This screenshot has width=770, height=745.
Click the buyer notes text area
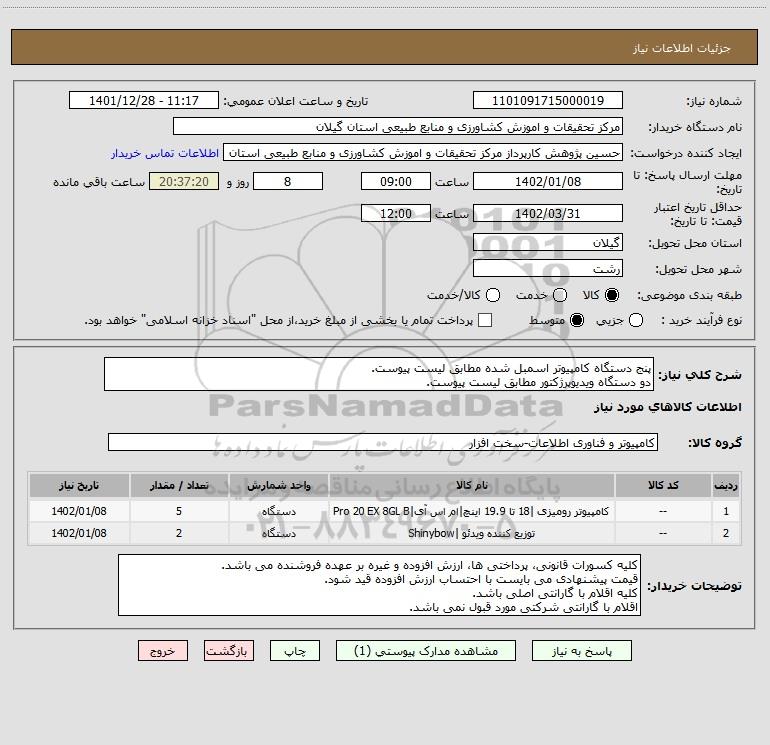379,585
